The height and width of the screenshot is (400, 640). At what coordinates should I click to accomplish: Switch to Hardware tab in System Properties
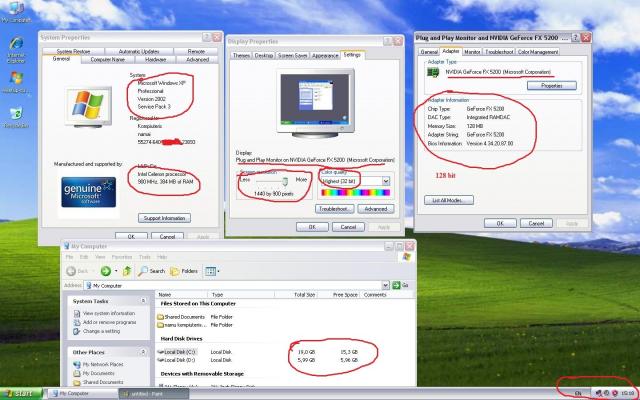coord(156,60)
